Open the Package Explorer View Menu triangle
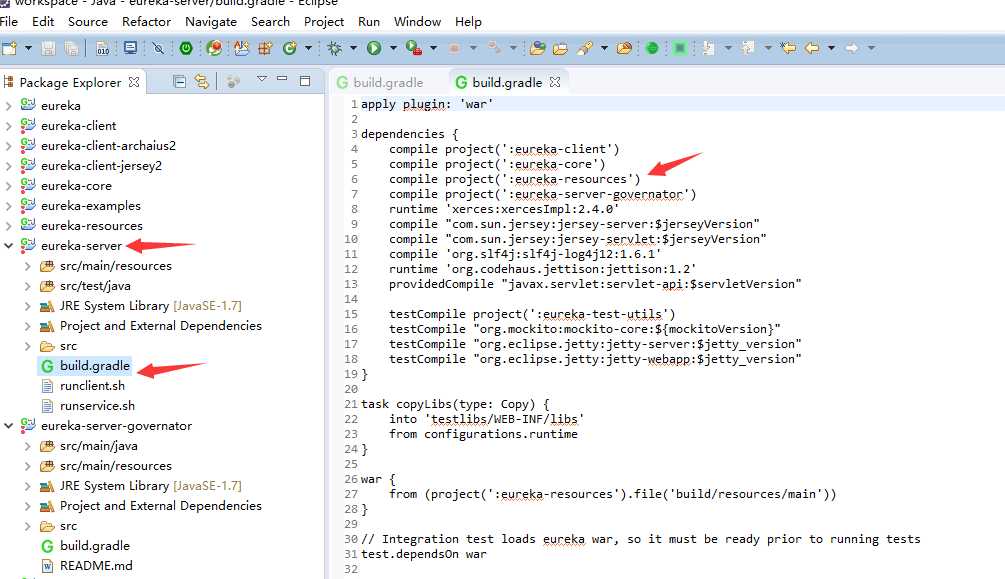This screenshot has height=579, width=1005. (262, 79)
